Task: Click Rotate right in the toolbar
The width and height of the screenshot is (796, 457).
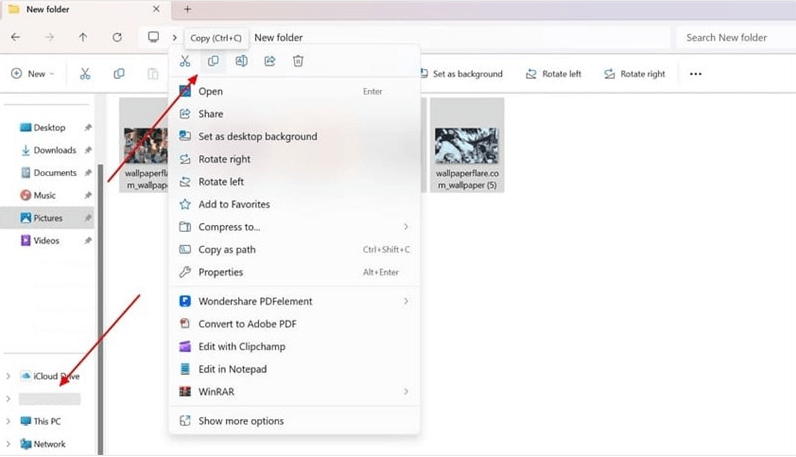Action: point(634,74)
